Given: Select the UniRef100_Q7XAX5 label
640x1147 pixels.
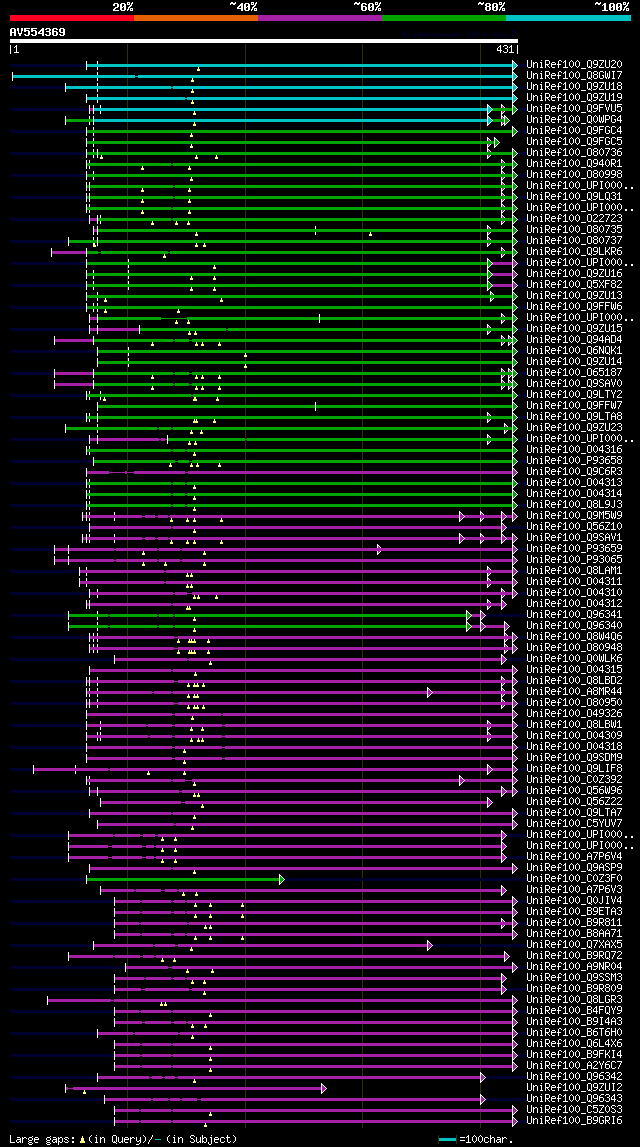Looking at the screenshot, I should (x=574, y=944).
